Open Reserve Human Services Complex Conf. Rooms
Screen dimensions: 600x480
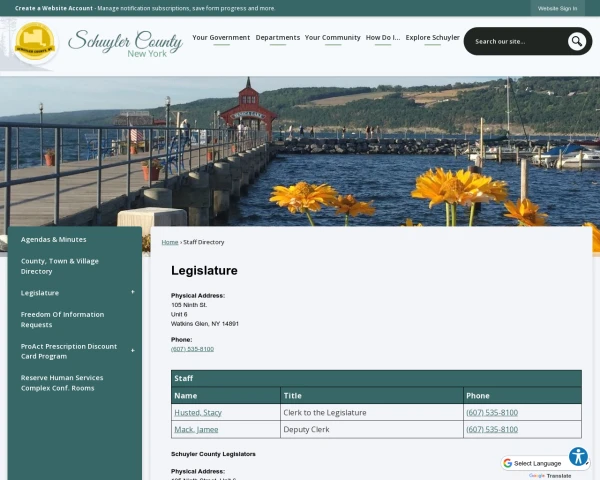pos(62,383)
